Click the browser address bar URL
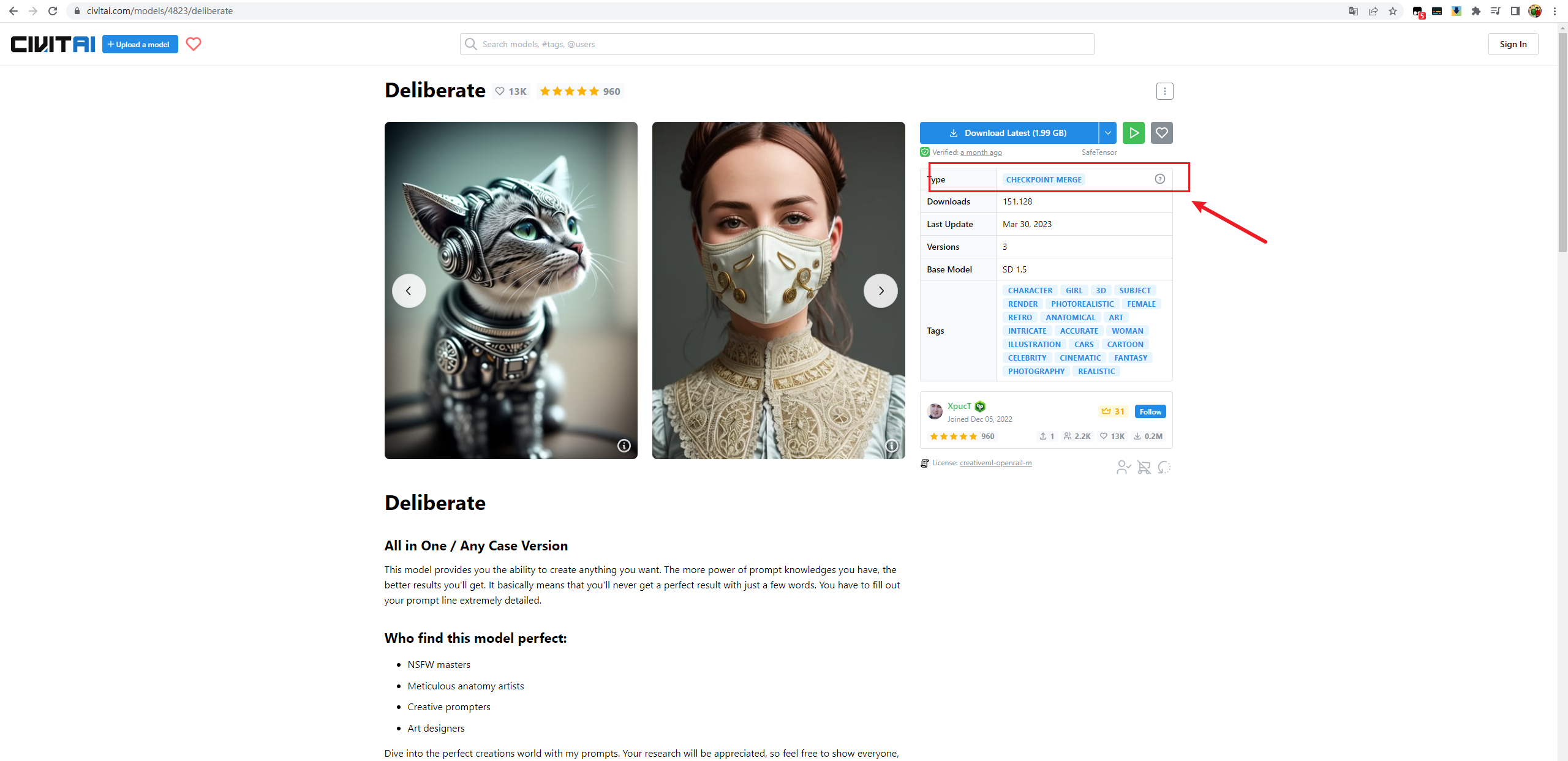This screenshot has width=1568, height=761. pyautogui.click(x=160, y=11)
